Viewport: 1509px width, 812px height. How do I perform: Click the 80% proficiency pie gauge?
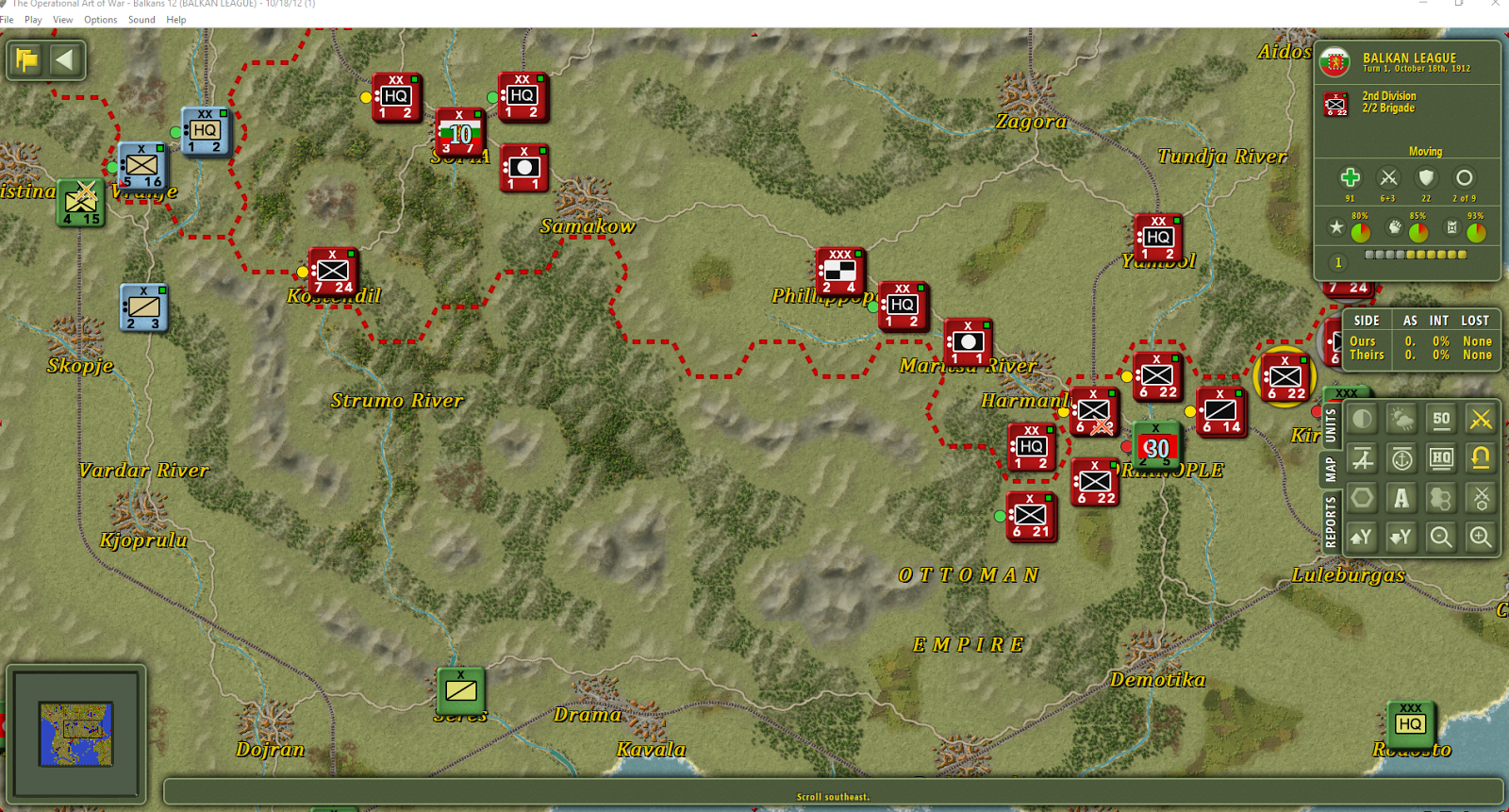[1360, 233]
